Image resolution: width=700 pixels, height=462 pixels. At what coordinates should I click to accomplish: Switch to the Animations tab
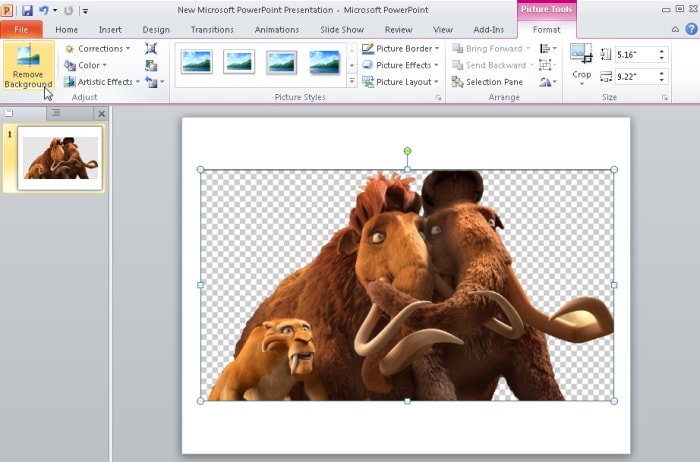277,29
